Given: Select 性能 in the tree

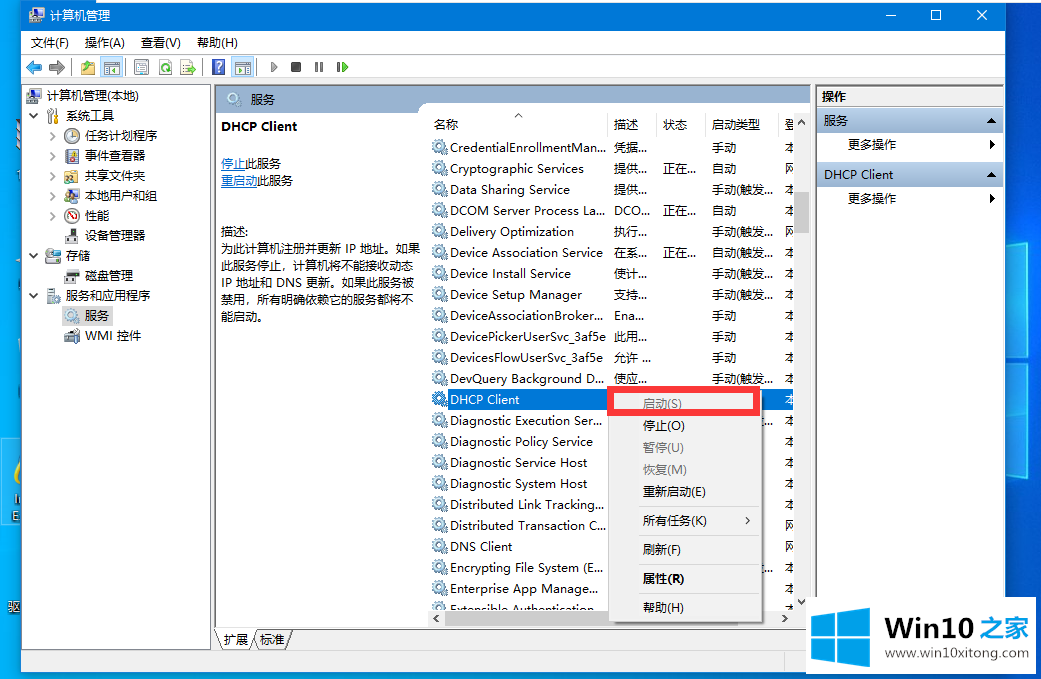Looking at the screenshot, I should click(97, 216).
